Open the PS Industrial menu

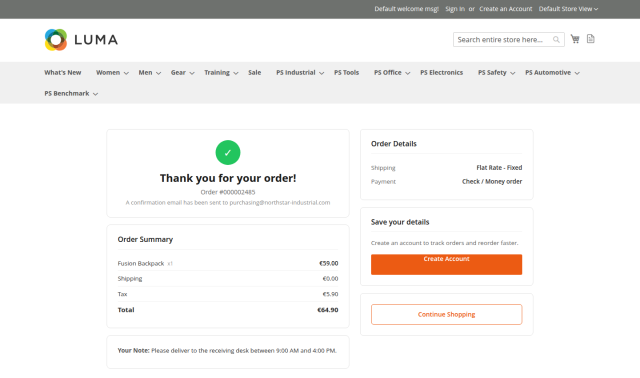click(x=296, y=73)
